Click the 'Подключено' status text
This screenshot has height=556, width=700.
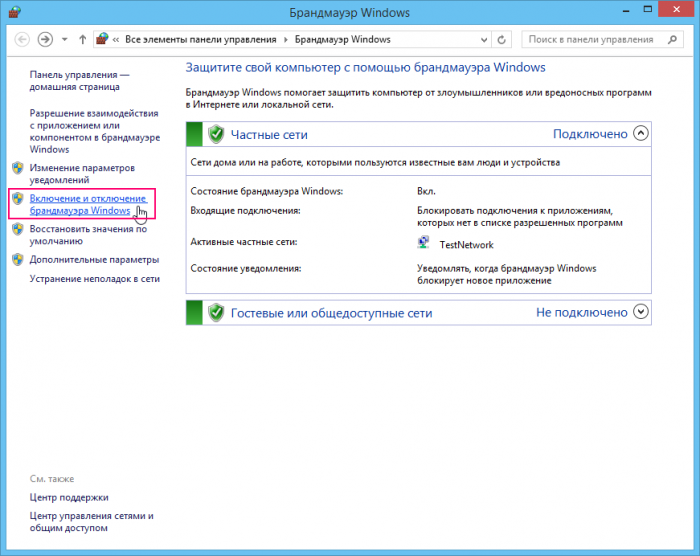click(x=590, y=134)
